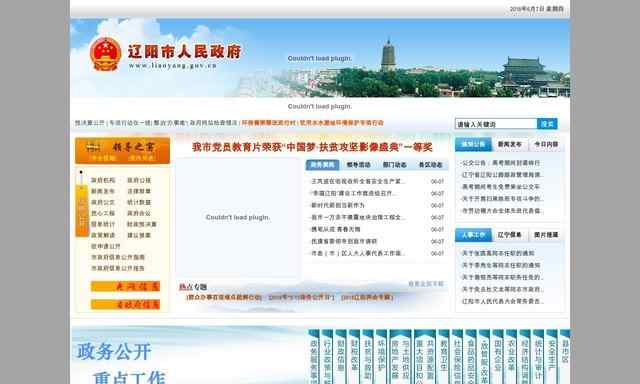Open vertical tab 扶贫与救助
This screenshot has width=640, height=384.
[368, 357]
